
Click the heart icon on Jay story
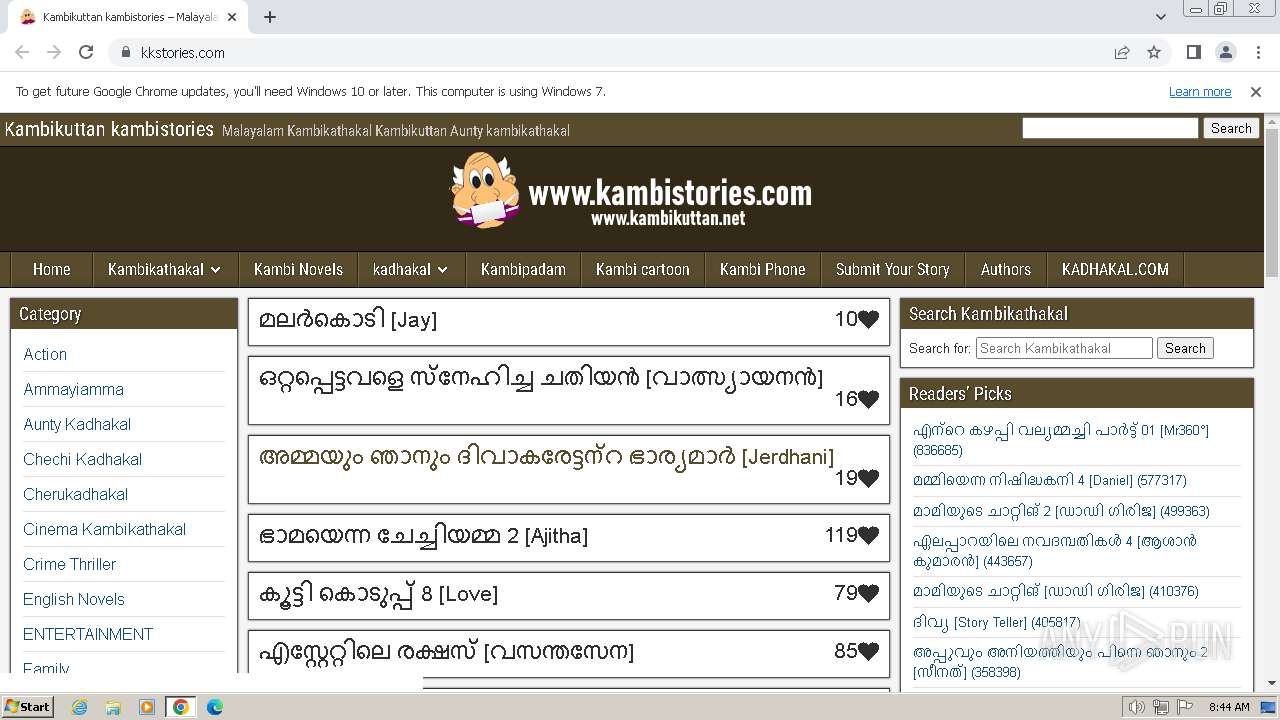pos(868,320)
